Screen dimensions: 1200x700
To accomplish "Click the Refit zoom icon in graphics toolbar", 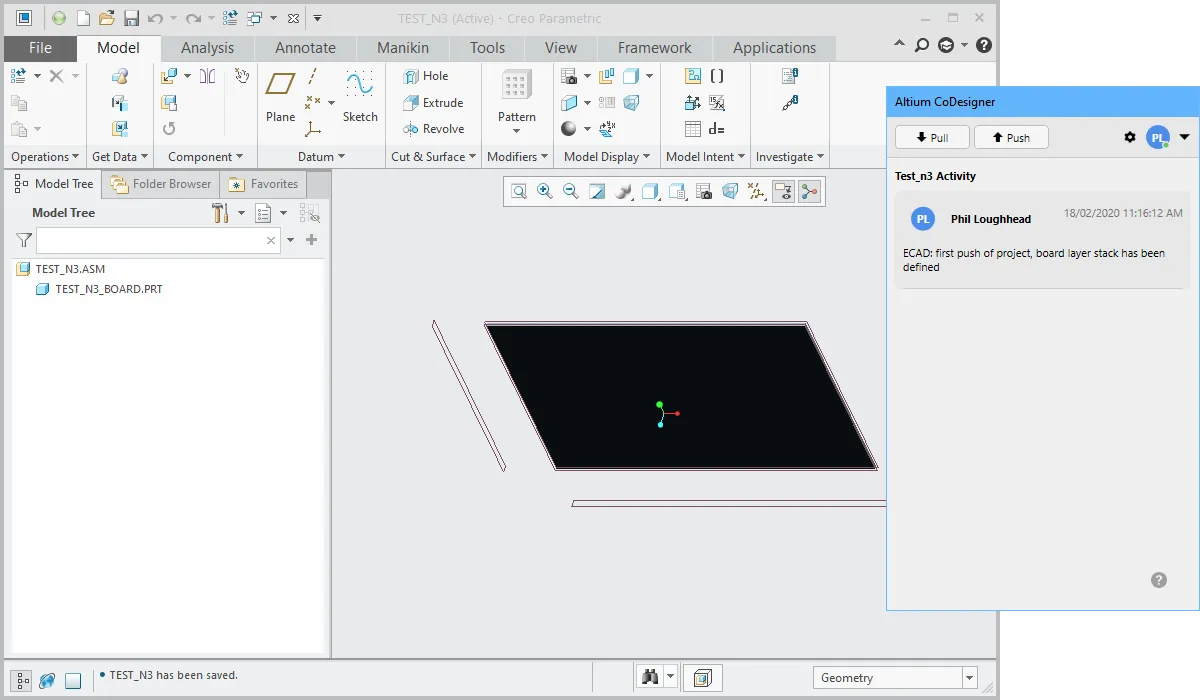I will [519, 191].
